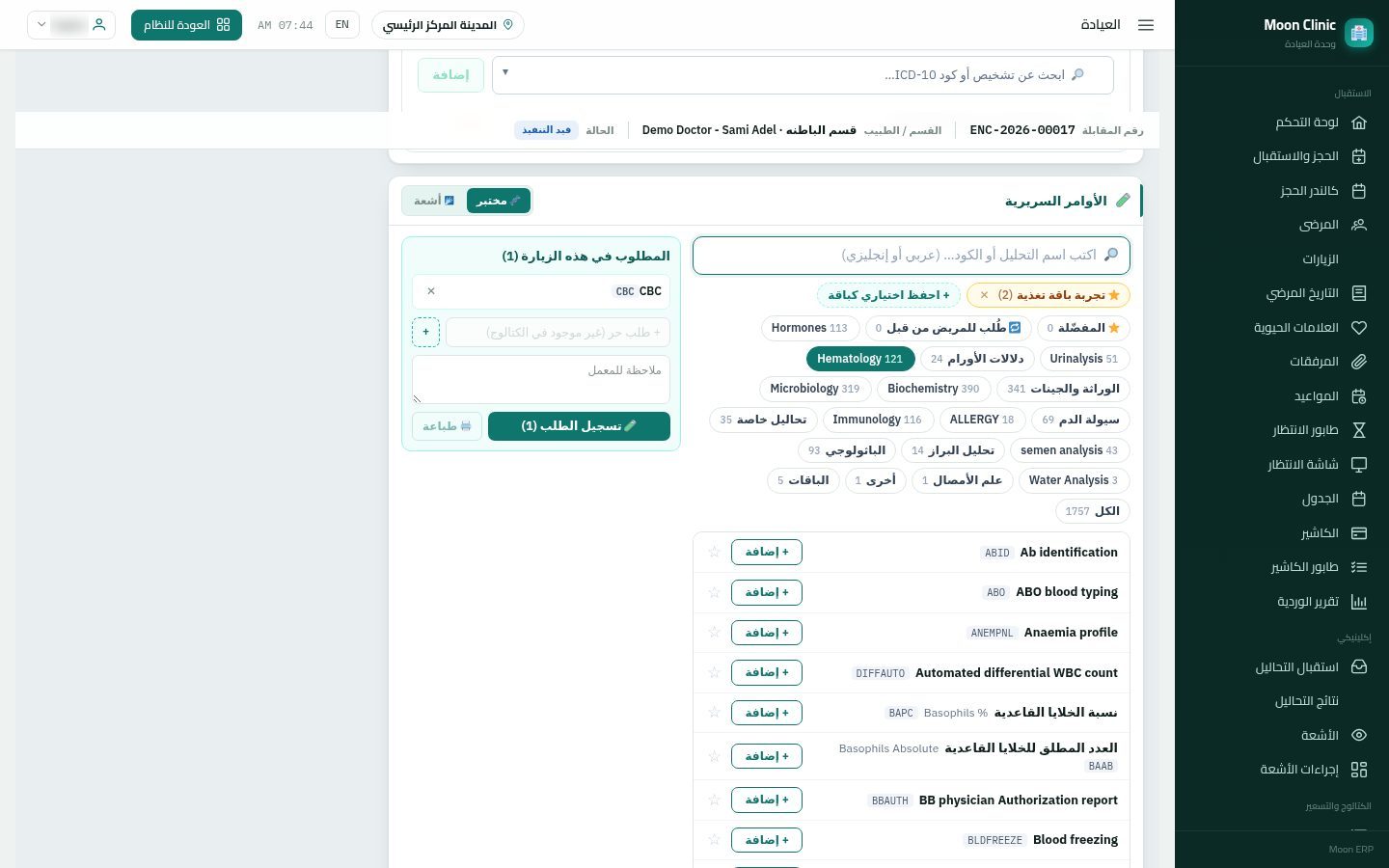Star the Automated differential WBC count

[x=715, y=672]
